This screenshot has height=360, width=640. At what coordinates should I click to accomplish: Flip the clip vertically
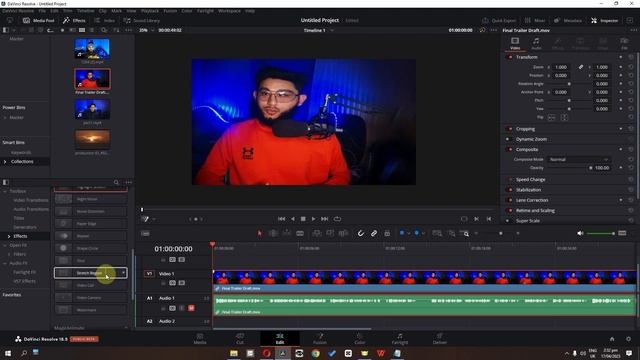564,118
